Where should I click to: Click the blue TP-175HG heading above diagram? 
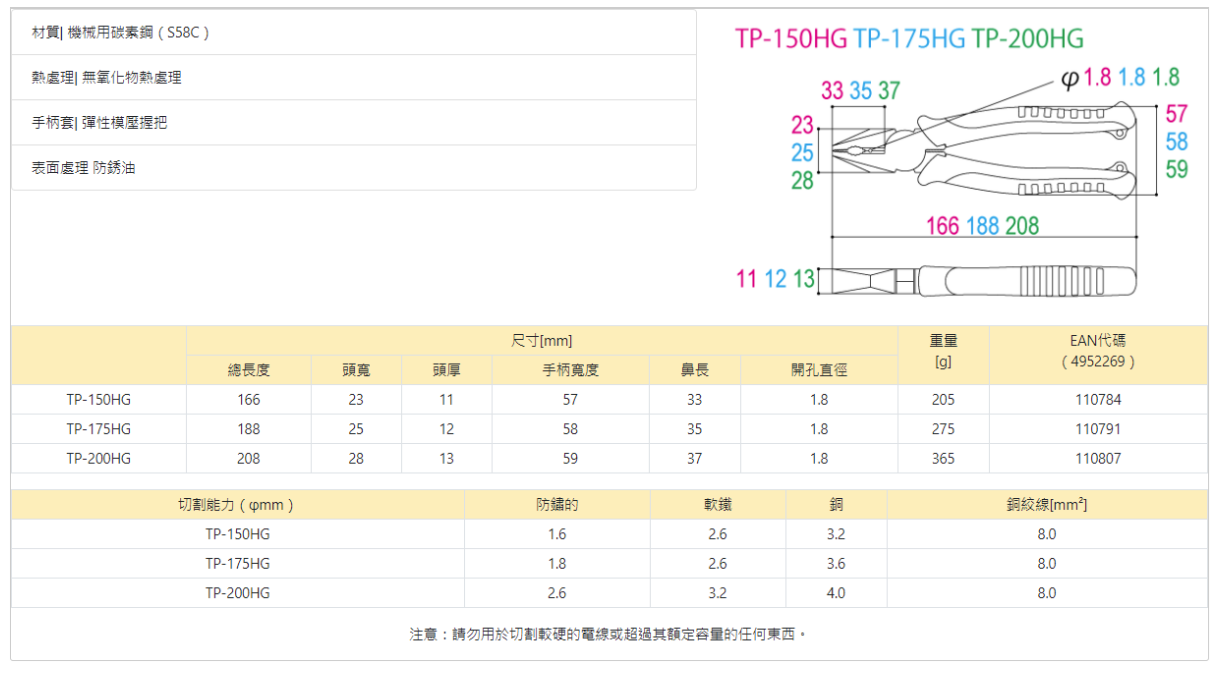(909, 39)
